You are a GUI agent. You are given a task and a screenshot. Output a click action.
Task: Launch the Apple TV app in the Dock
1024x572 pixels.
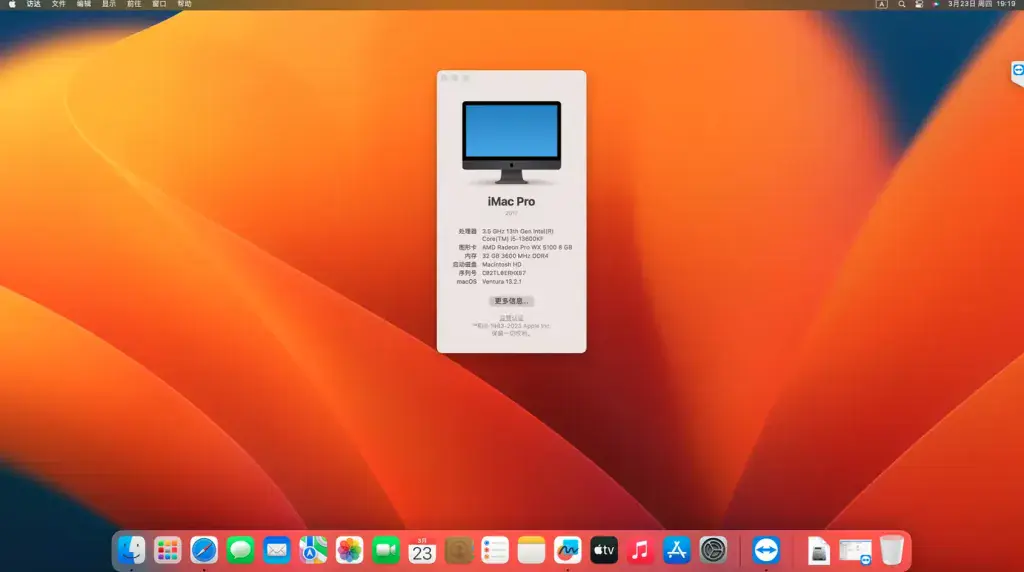coord(604,550)
